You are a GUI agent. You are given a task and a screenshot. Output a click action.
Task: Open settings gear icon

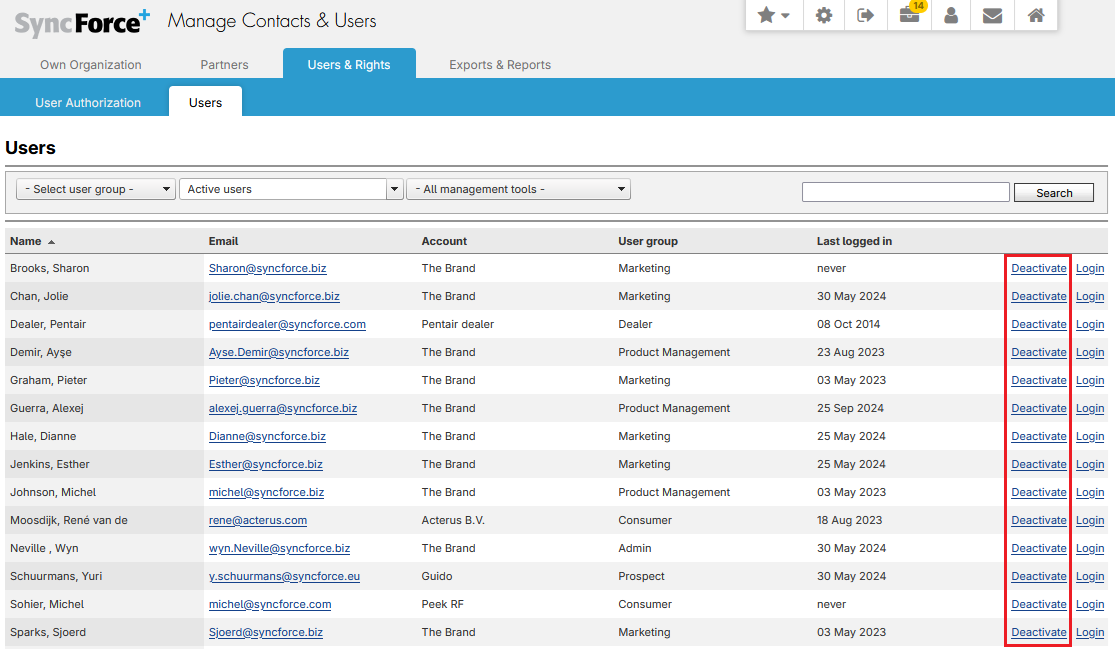click(824, 16)
